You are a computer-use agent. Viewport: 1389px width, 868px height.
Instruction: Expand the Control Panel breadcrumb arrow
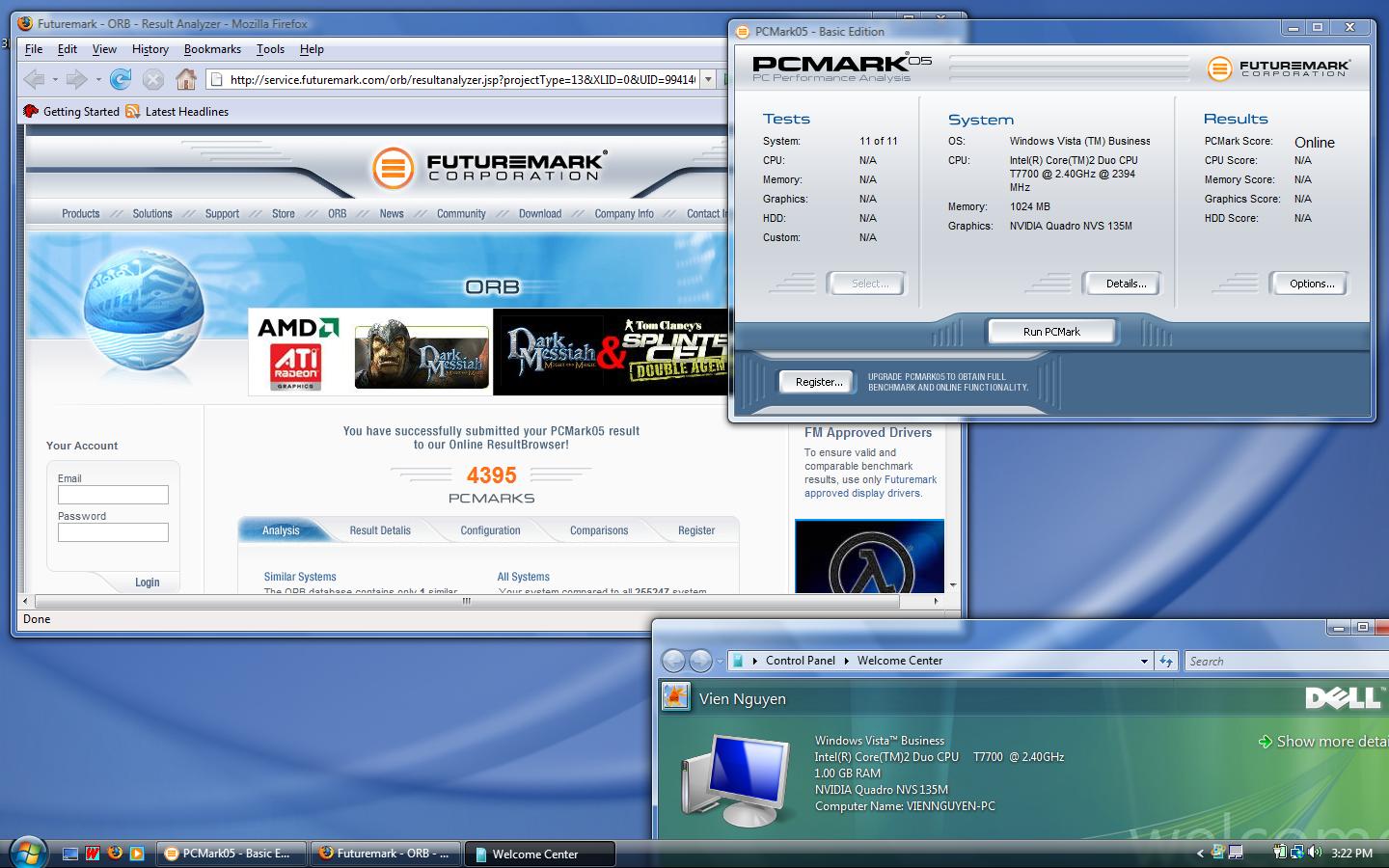pyautogui.click(x=847, y=661)
